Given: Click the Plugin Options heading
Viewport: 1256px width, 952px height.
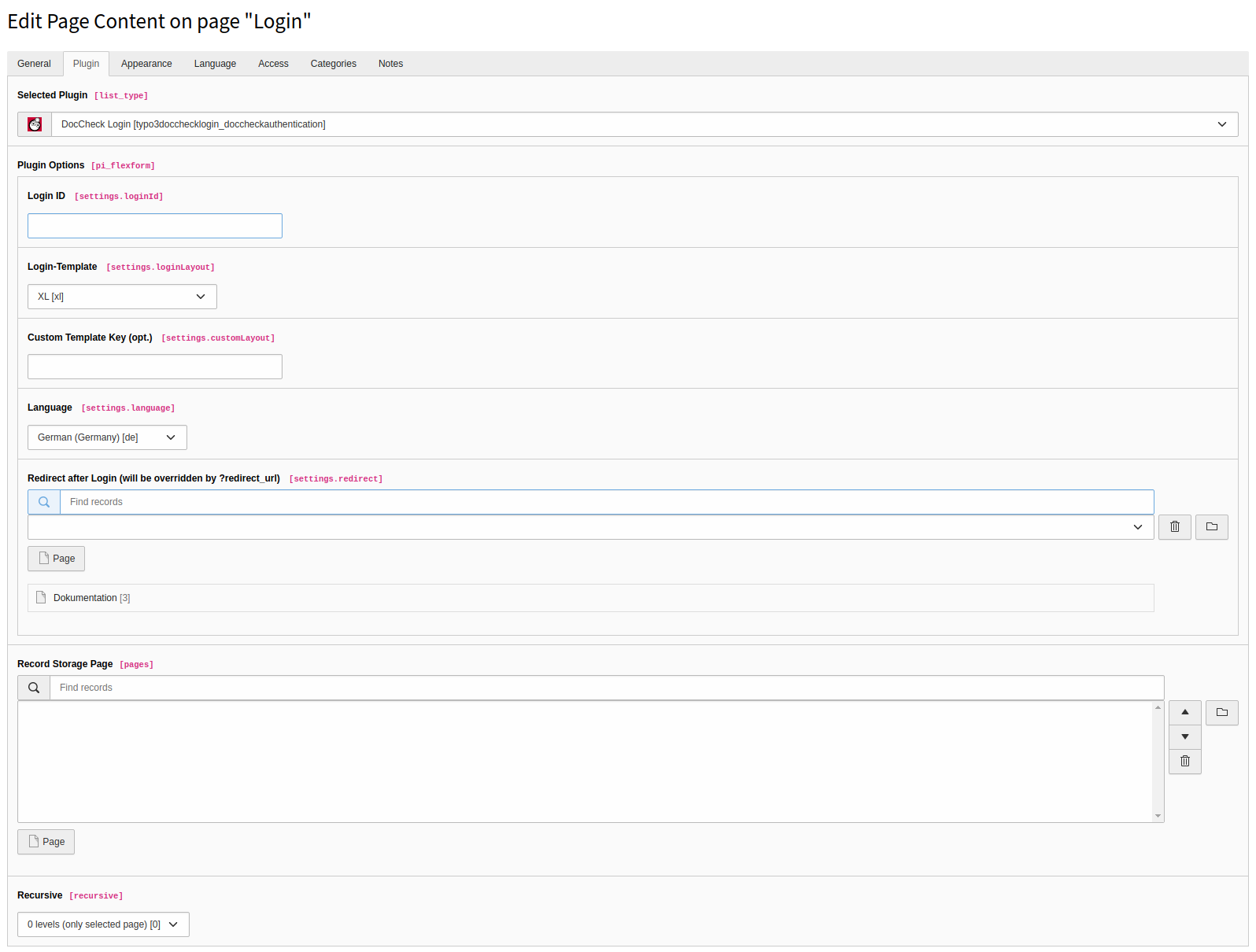Looking at the screenshot, I should coord(51,165).
